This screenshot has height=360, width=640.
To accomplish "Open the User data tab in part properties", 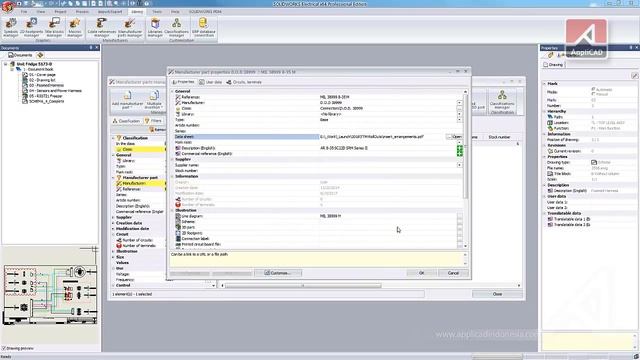I will [211, 82].
